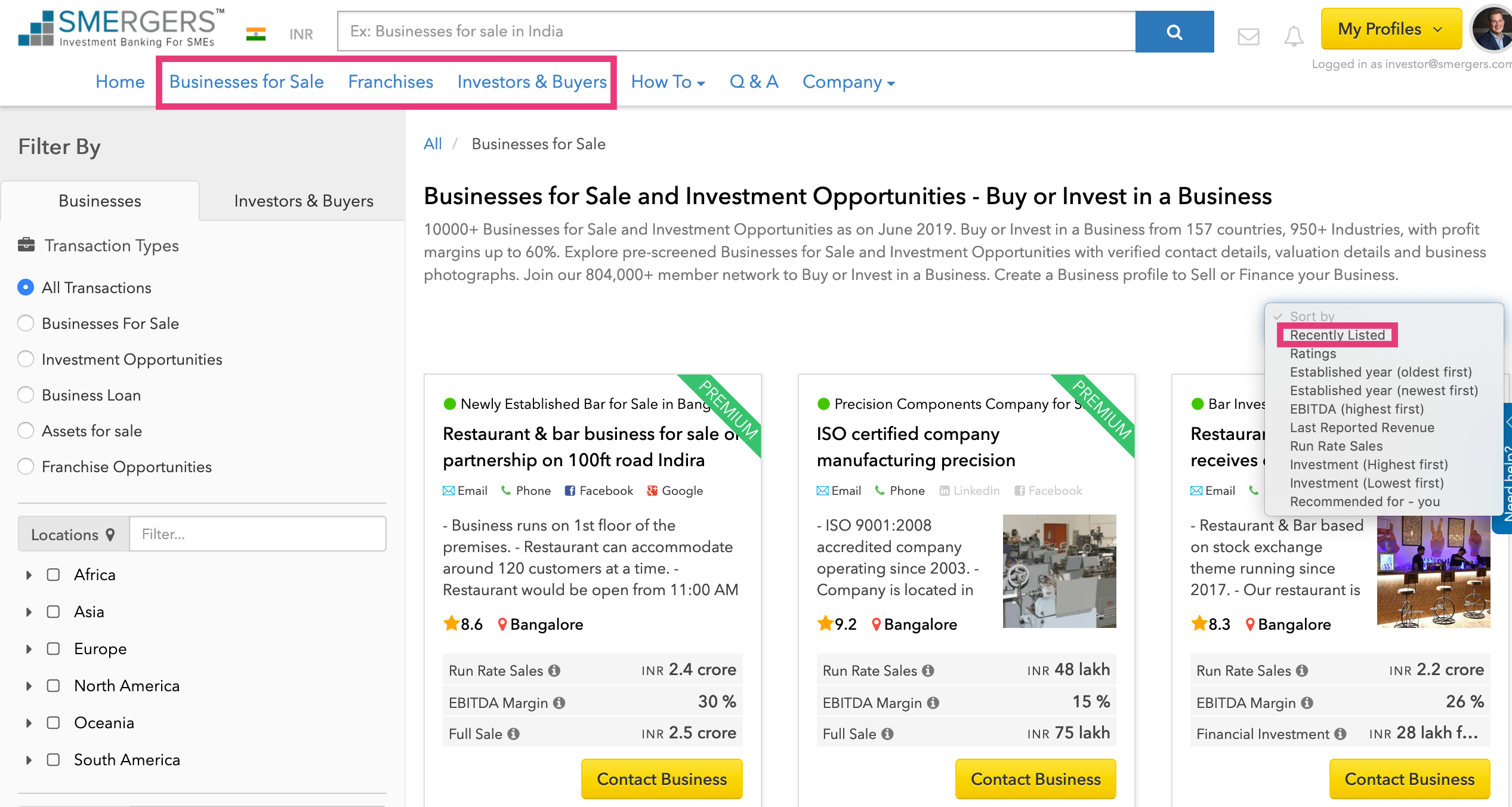Contact Business for ISO certified company

pos(1035,779)
